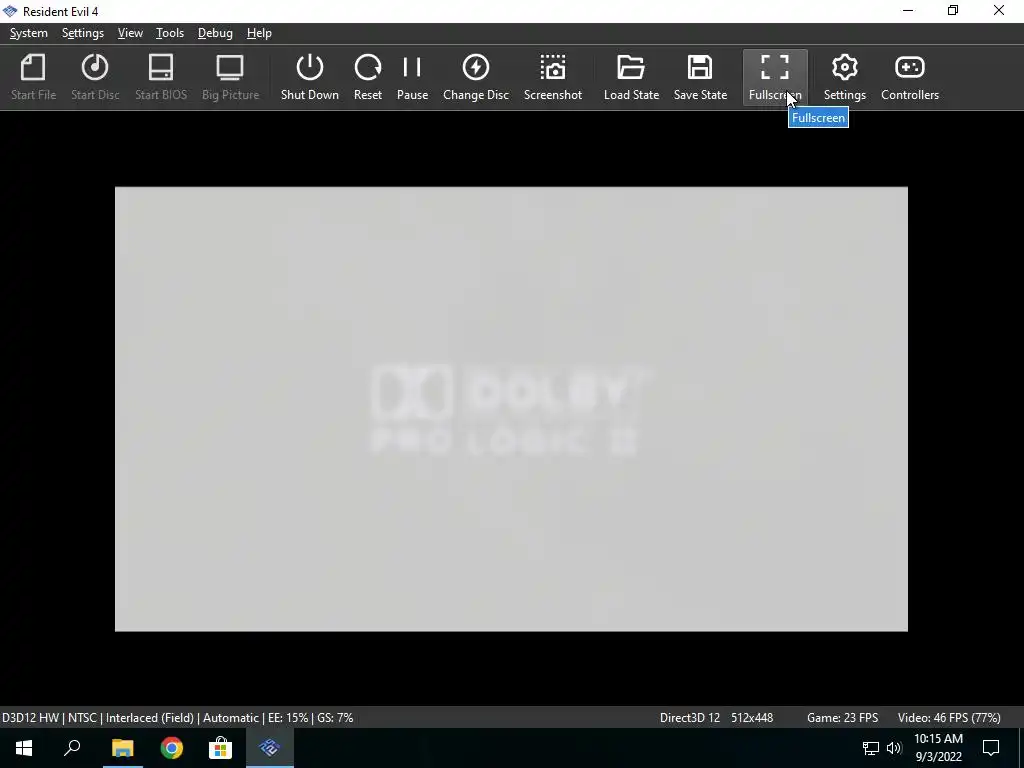This screenshot has width=1024, height=768.
Task: Open the View menu
Action: coord(130,33)
